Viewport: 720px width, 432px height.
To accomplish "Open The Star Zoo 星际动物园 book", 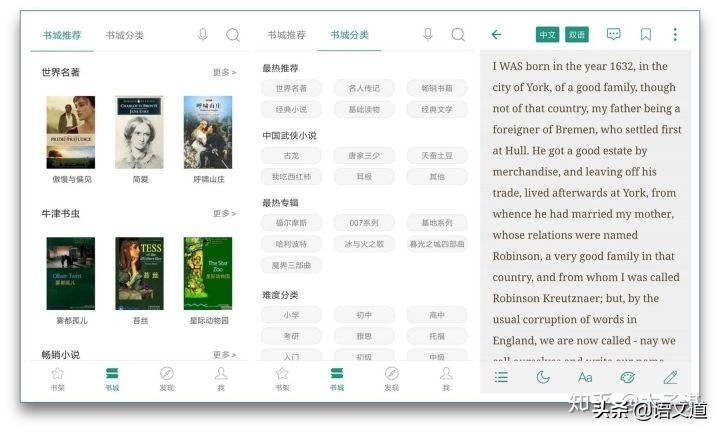I will pos(208,273).
